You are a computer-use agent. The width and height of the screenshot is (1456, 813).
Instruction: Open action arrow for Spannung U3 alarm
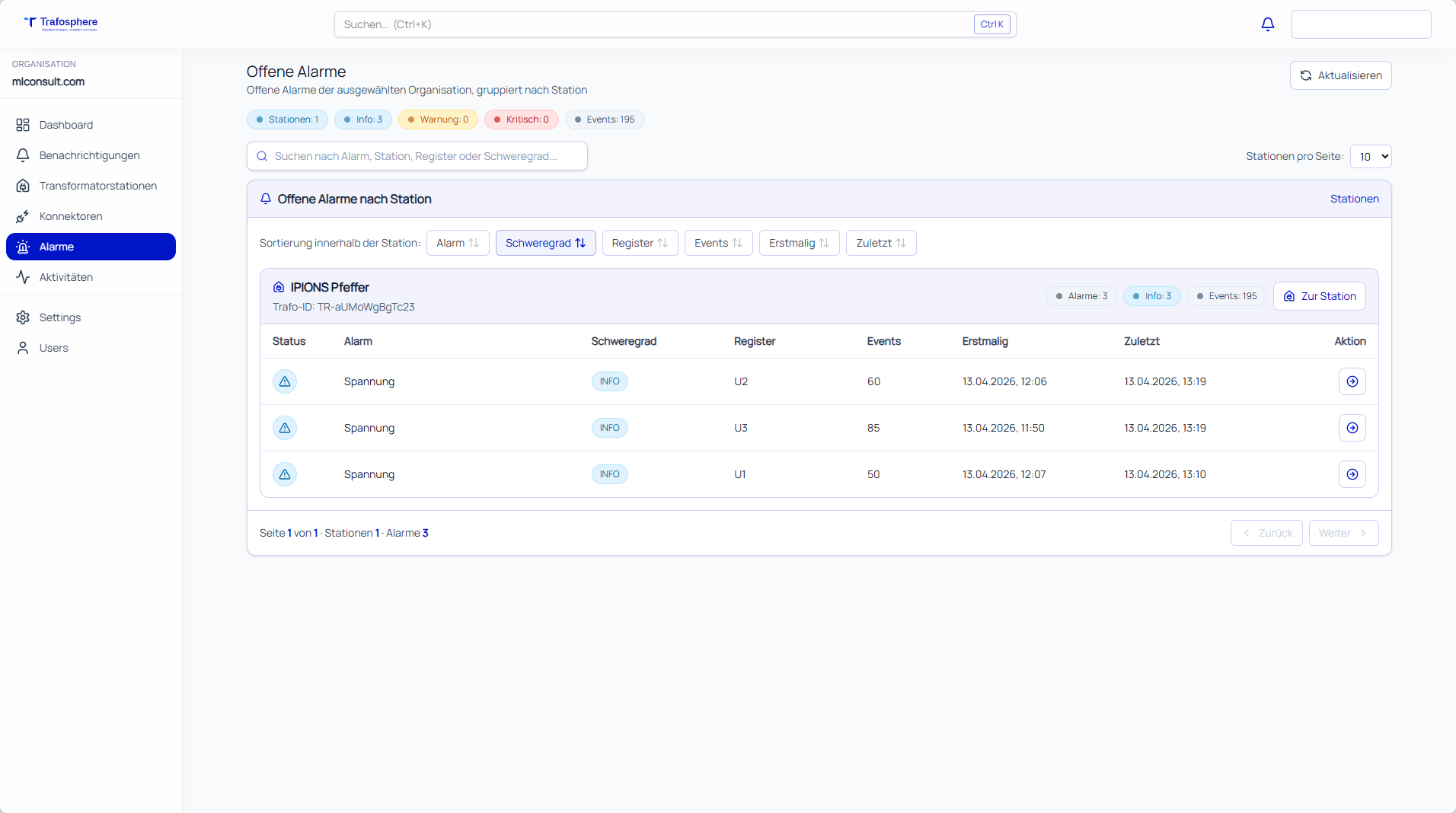pyautogui.click(x=1352, y=428)
